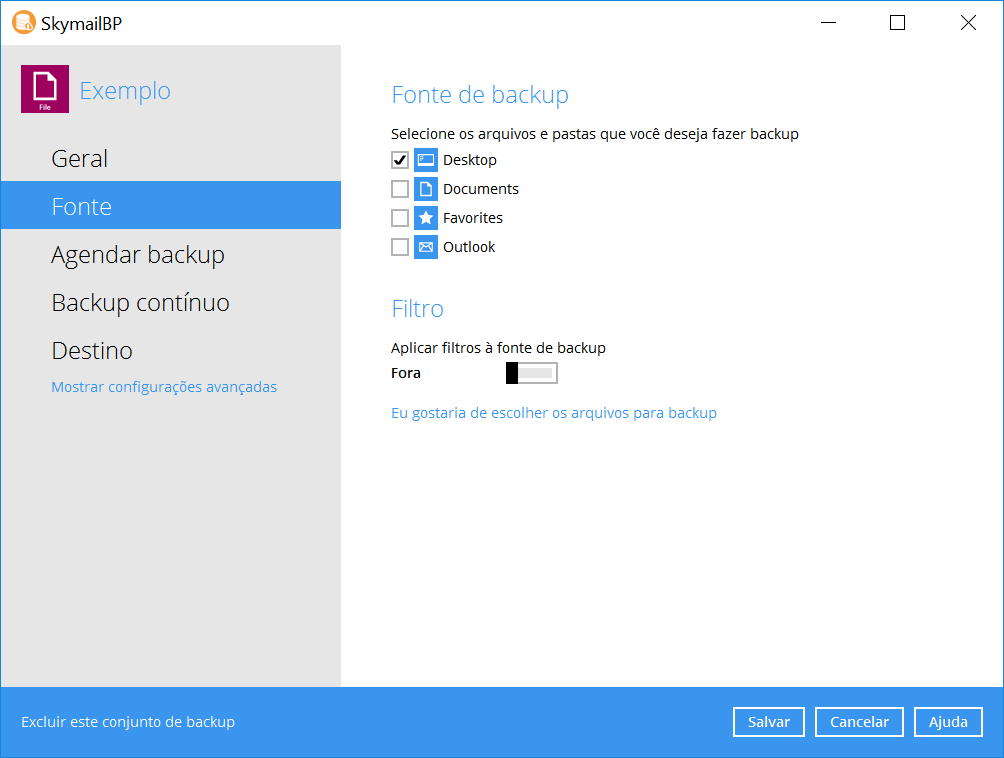
Task: Open the Geral section
Action: coord(80,159)
